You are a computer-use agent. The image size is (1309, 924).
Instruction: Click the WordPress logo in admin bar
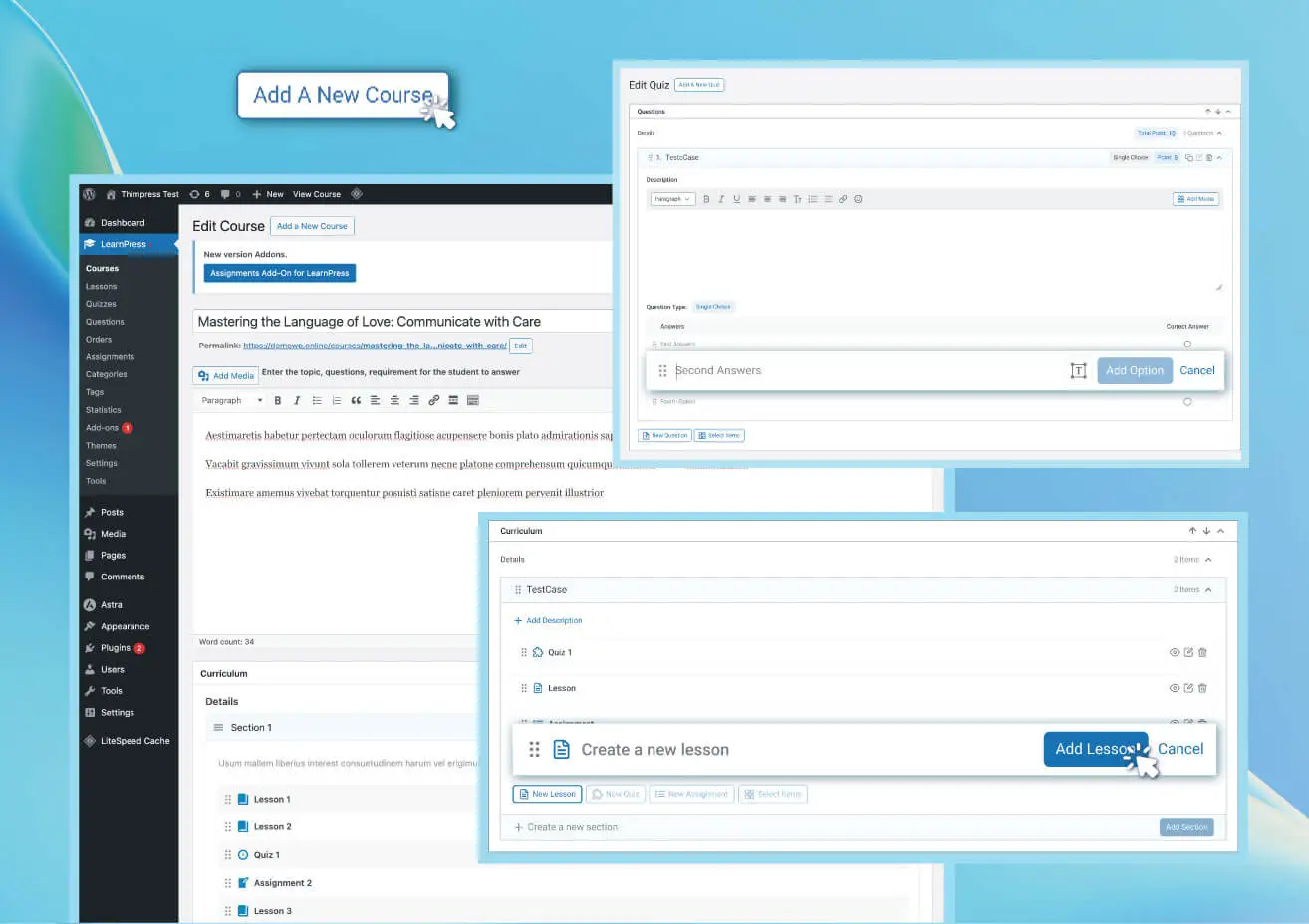pos(89,194)
